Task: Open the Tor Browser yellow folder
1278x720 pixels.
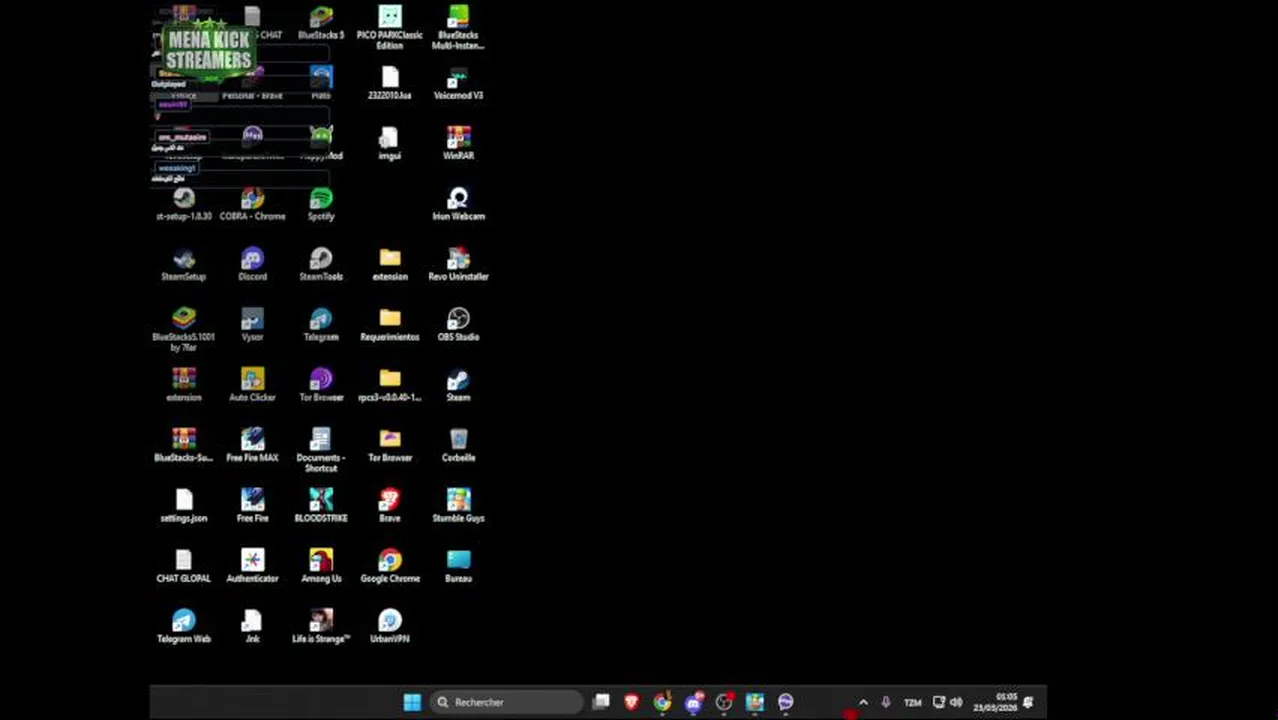Action: pyautogui.click(x=390, y=445)
